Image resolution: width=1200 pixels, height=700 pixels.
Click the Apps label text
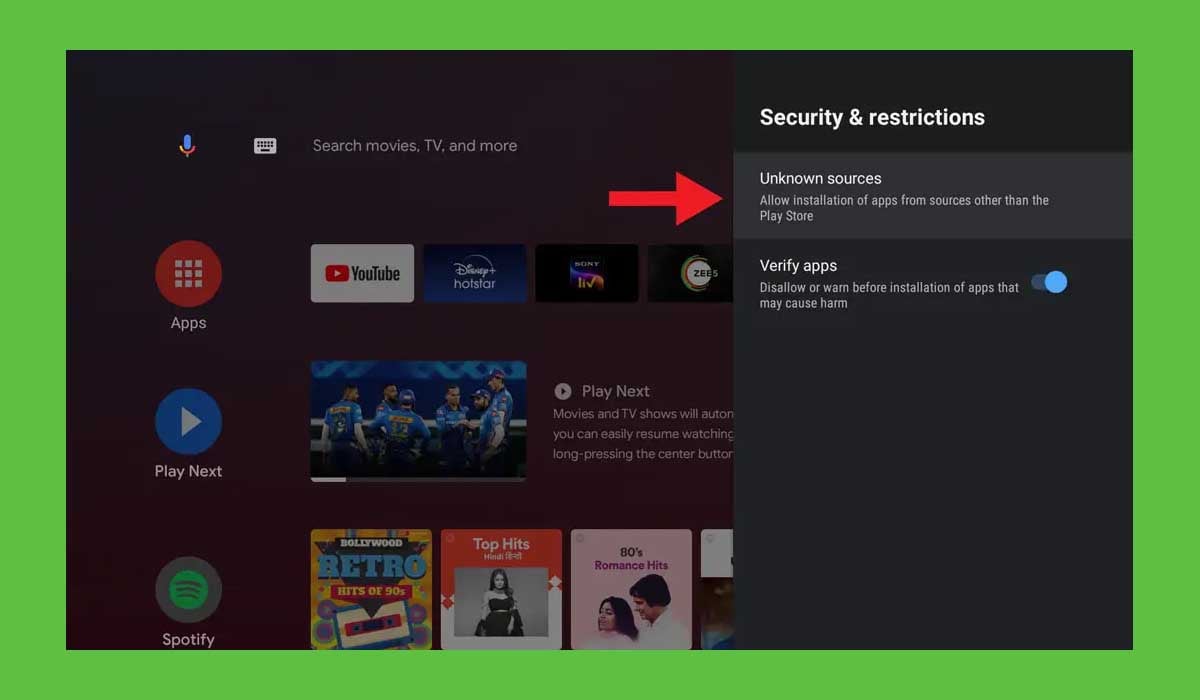coord(188,323)
